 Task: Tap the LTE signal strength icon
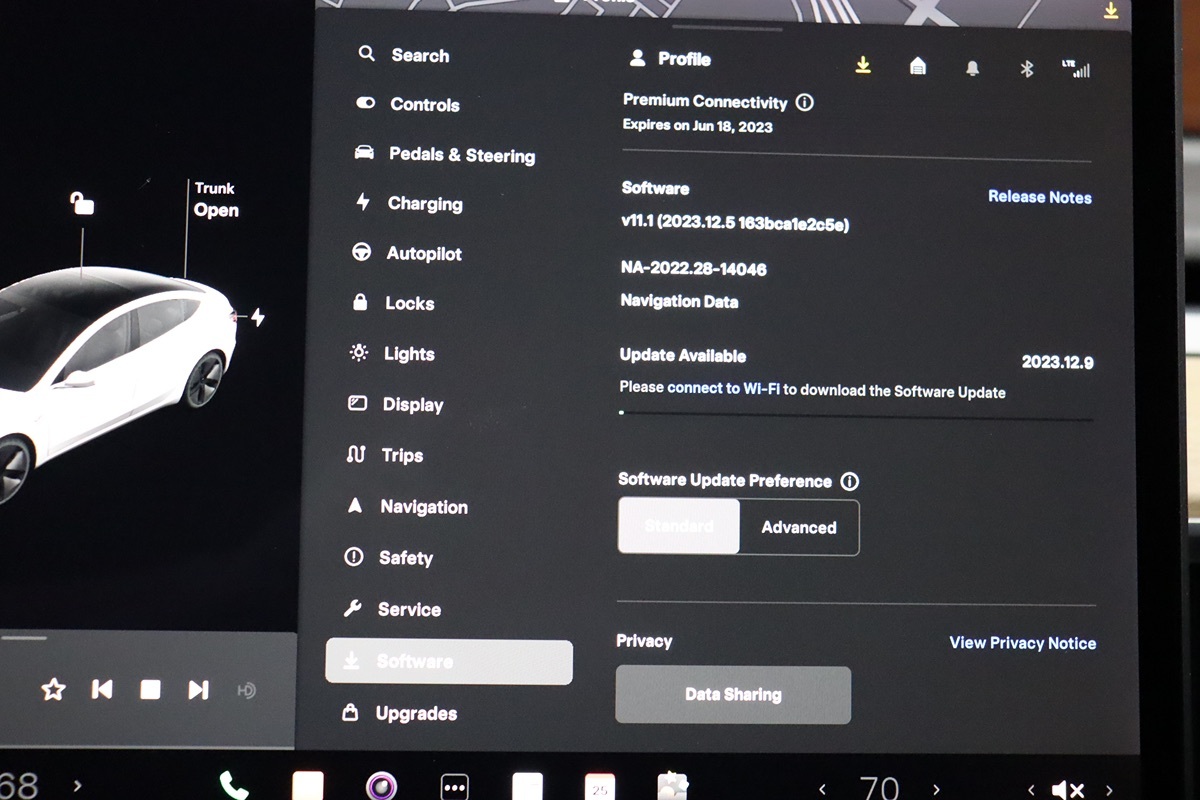pyautogui.click(x=1076, y=68)
